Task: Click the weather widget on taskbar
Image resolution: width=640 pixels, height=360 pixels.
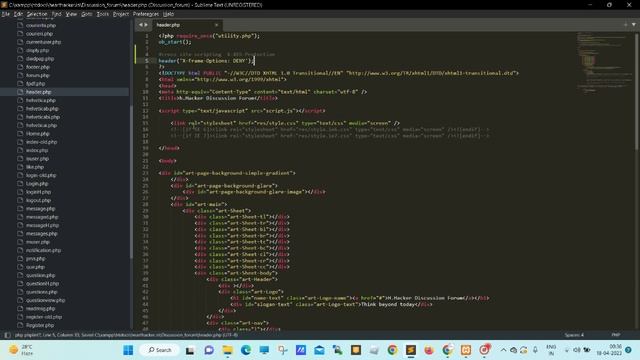Action: tap(21, 350)
